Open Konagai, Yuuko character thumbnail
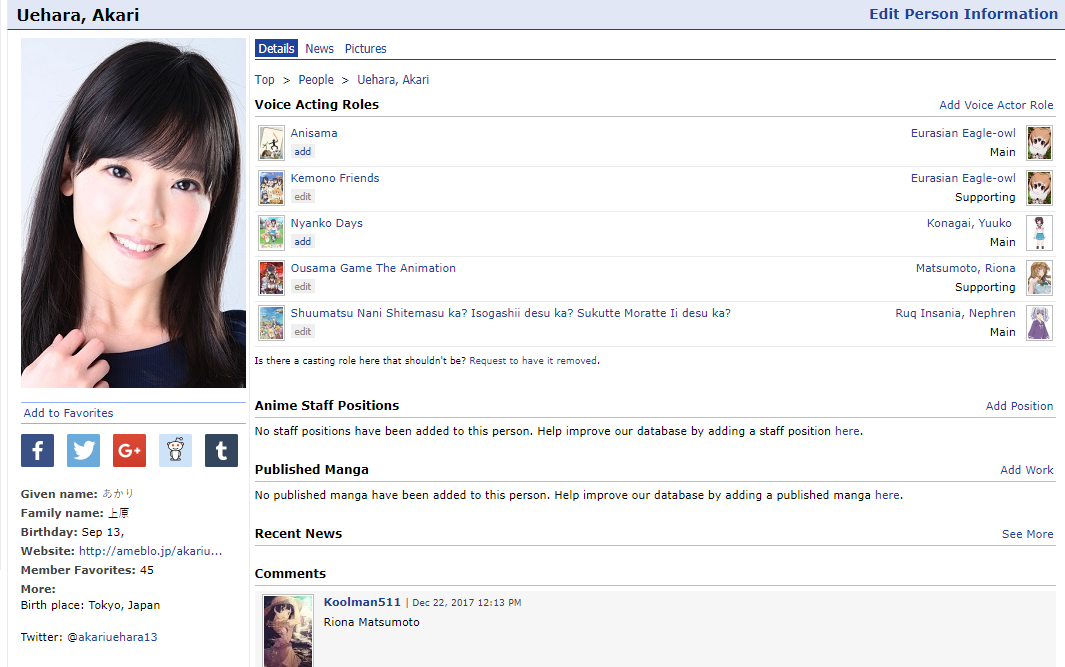The width and height of the screenshot is (1065, 667). coord(1039,233)
